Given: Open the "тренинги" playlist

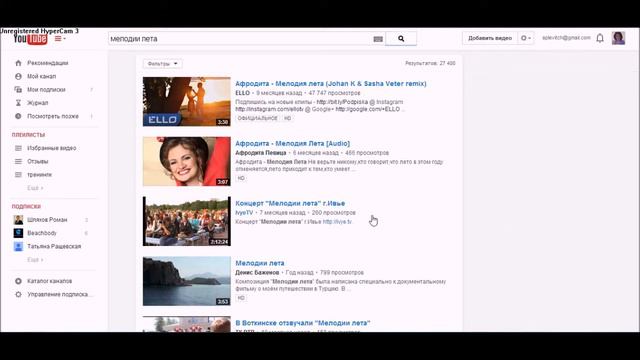Looking at the screenshot, I should pyautogui.click(x=39, y=175).
